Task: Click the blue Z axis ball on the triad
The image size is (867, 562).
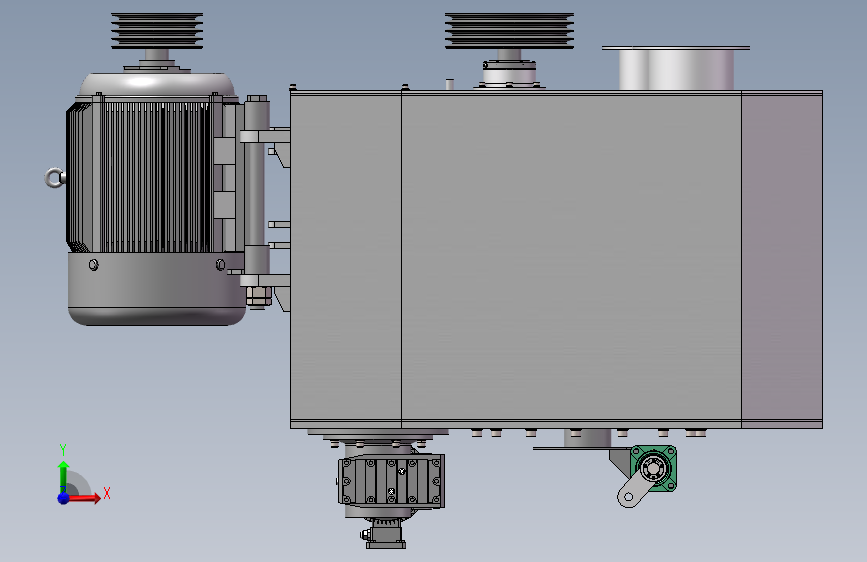Action: (x=64, y=498)
